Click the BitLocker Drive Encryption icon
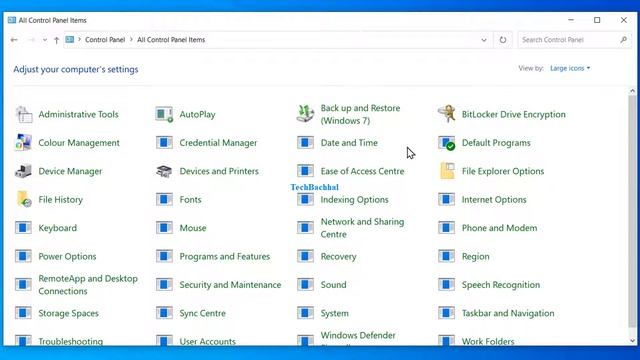 (x=447, y=114)
